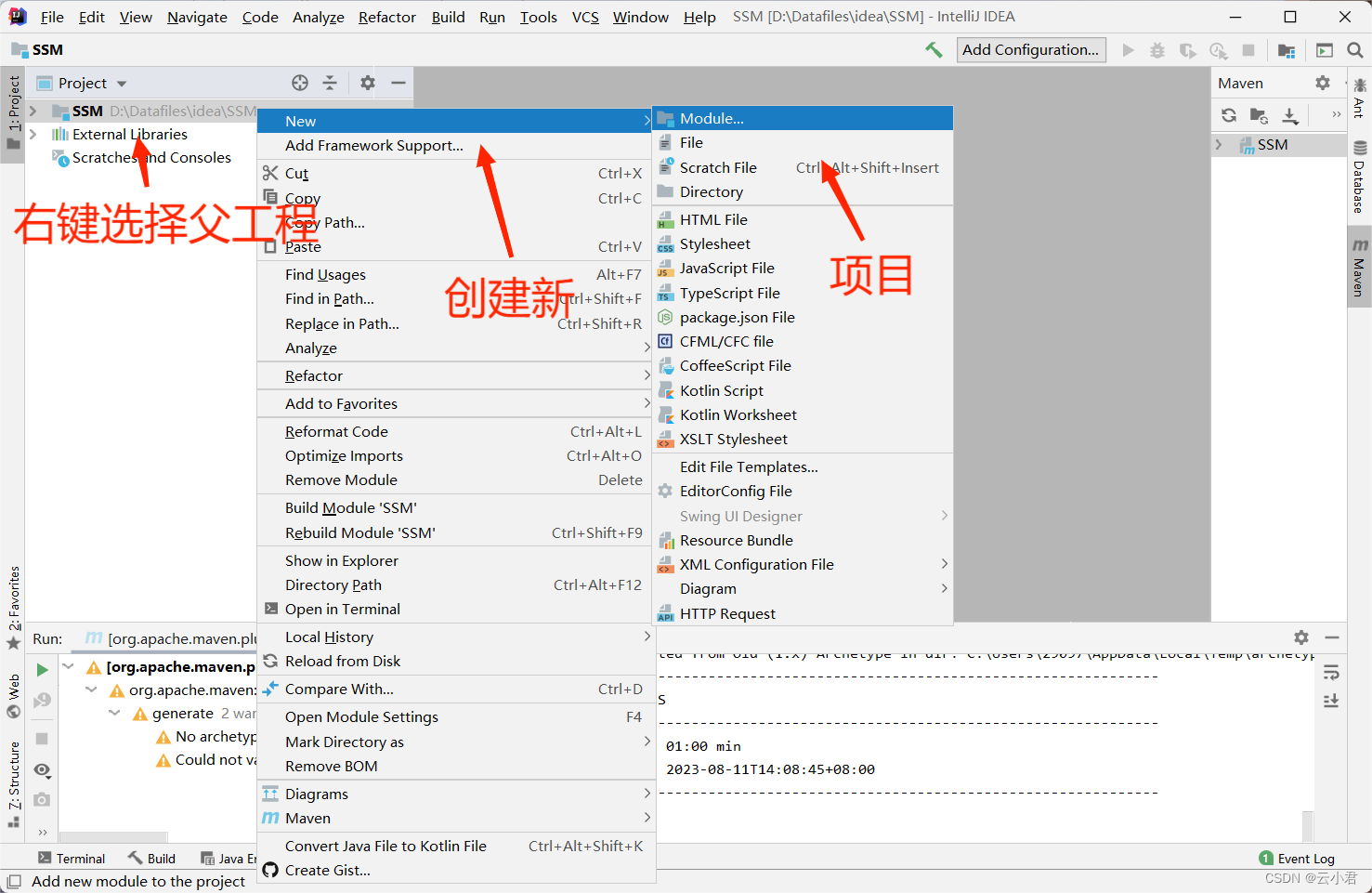Open the Web side tab
This screenshot has width=1372, height=893.
point(13,697)
